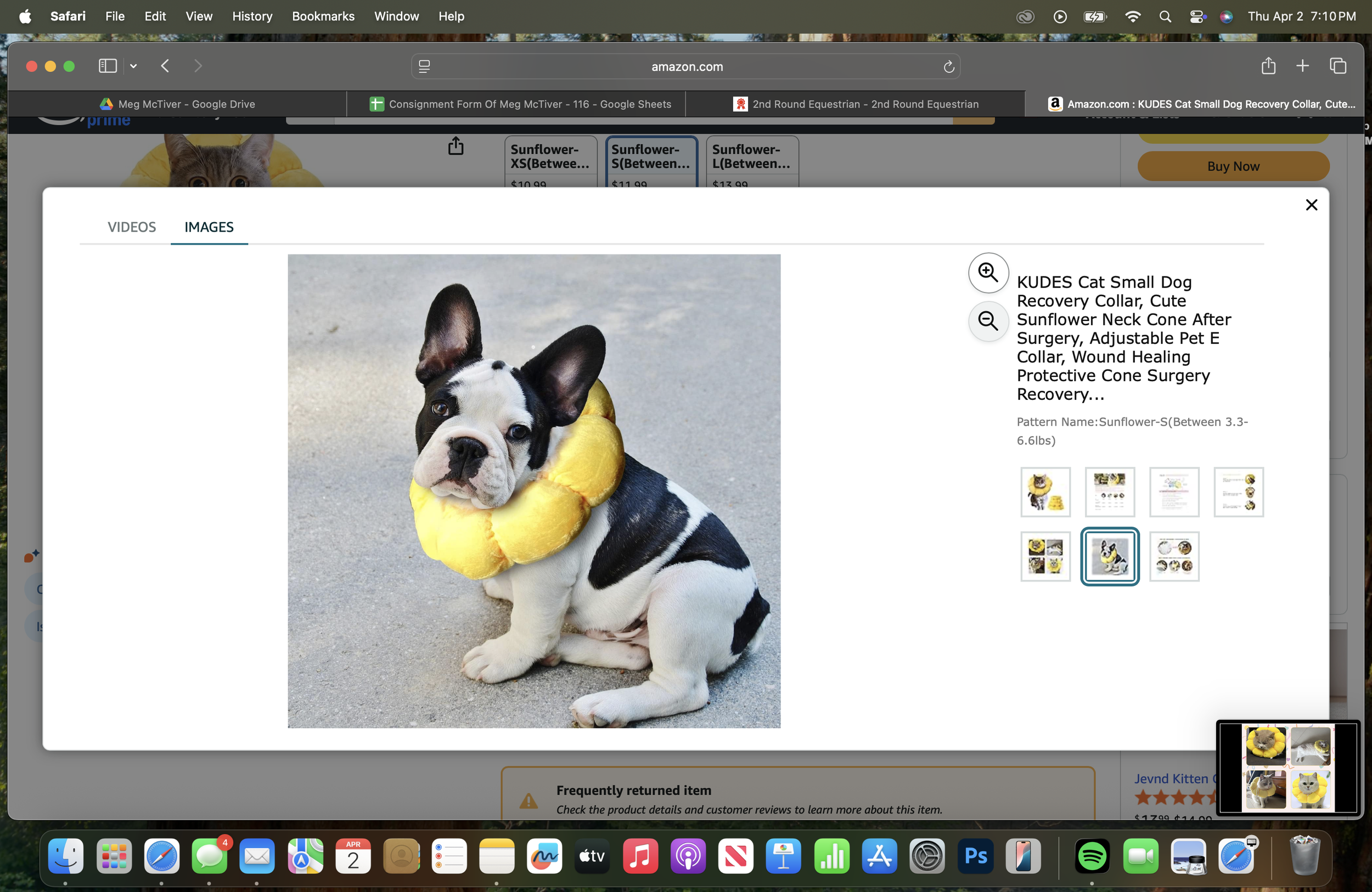The image size is (1372, 892).
Task: Switch to the VIDEOS tab
Action: (131, 227)
